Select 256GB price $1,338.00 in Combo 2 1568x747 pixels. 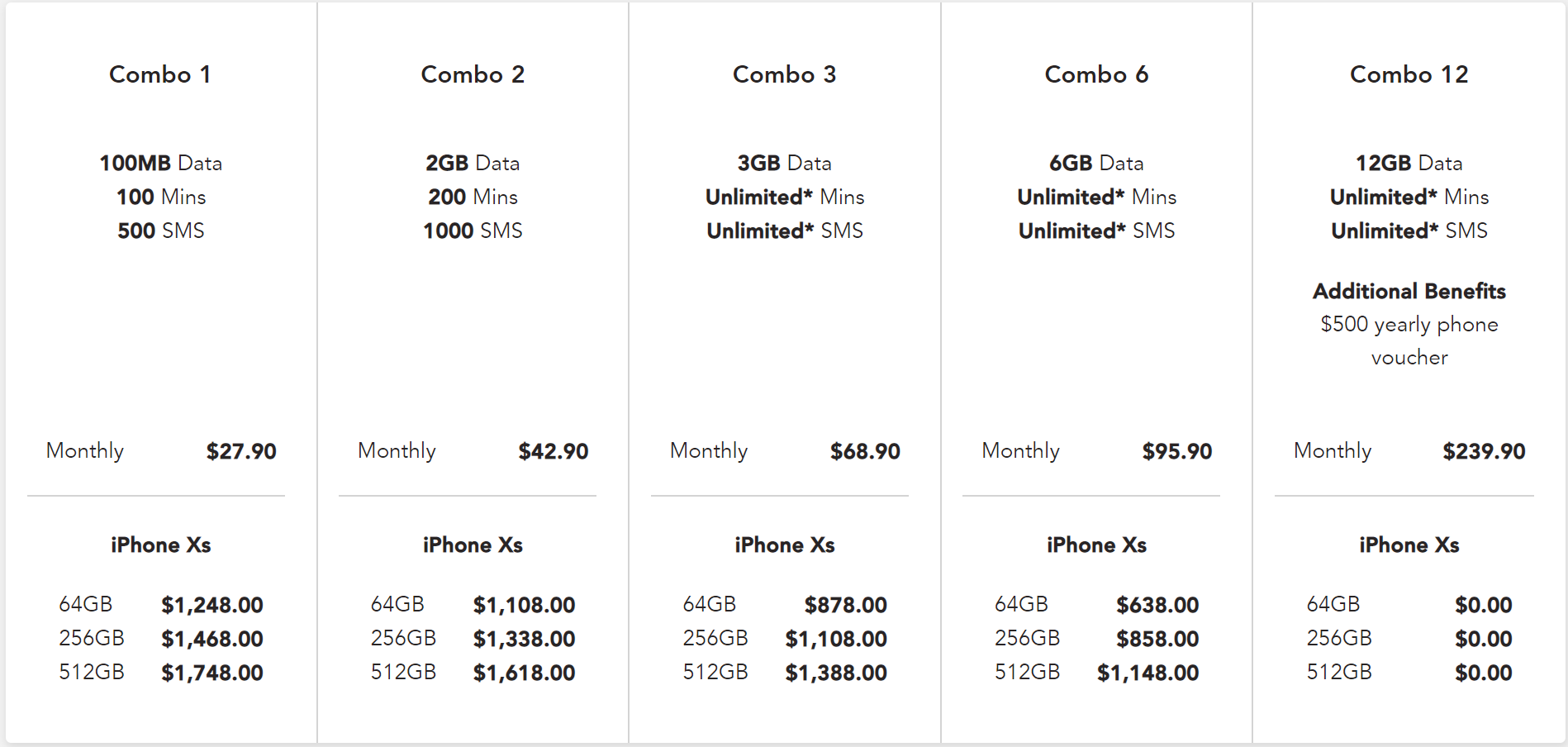(x=524, y=639)
